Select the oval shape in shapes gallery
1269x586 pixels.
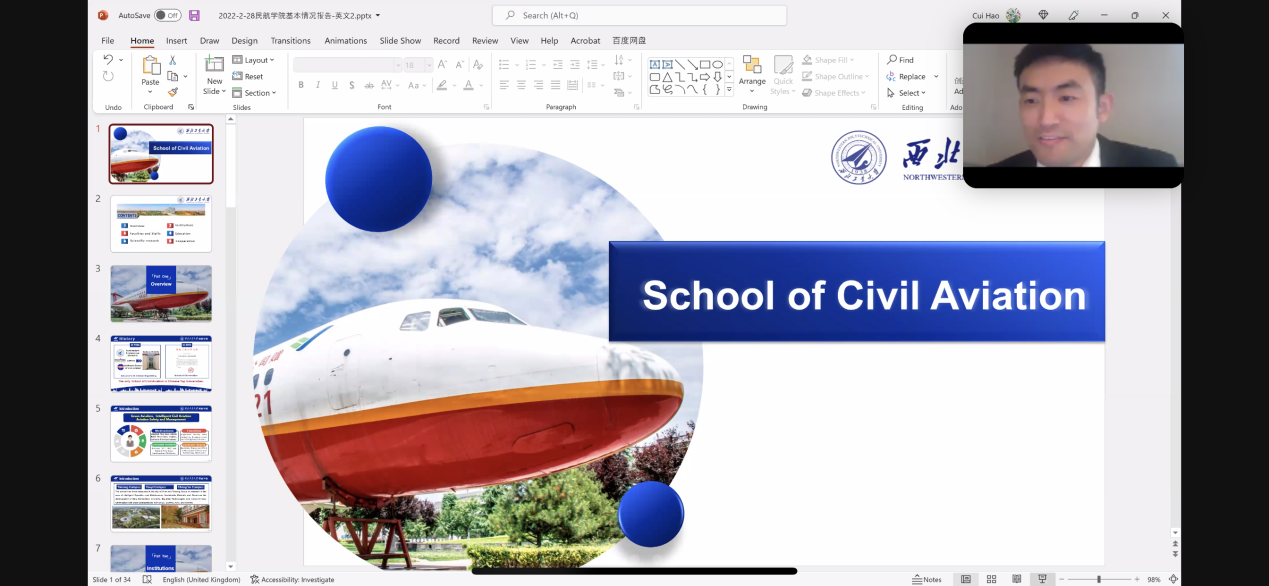pyautogui.click(x=717, y=64)
